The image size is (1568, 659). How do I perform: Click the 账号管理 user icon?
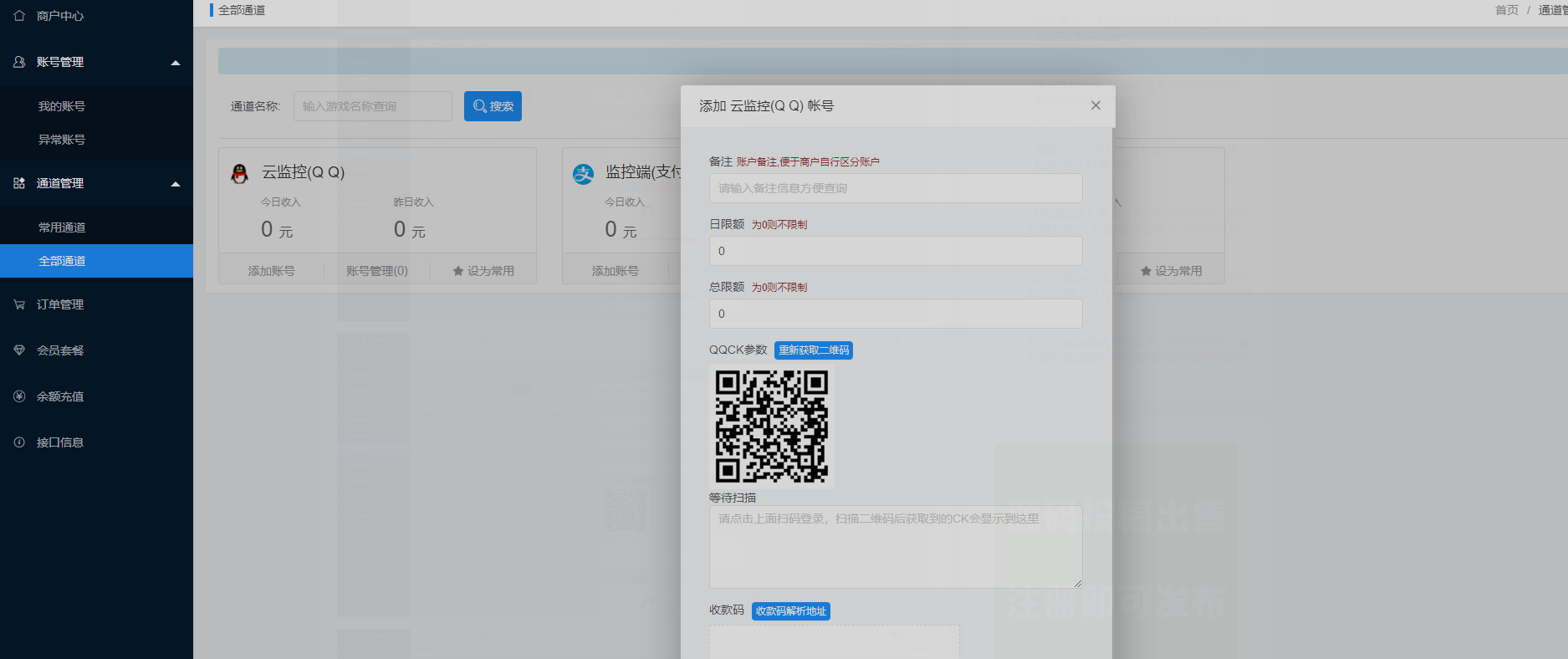point(19,62)
